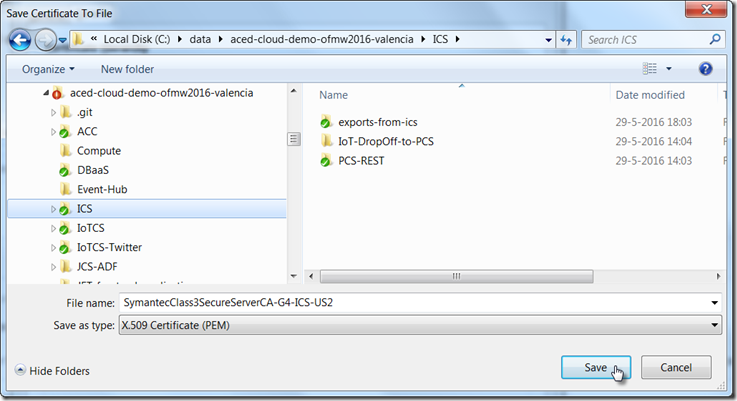Expand the ACC folder node
737x401 pixels.
coord(53,132)
